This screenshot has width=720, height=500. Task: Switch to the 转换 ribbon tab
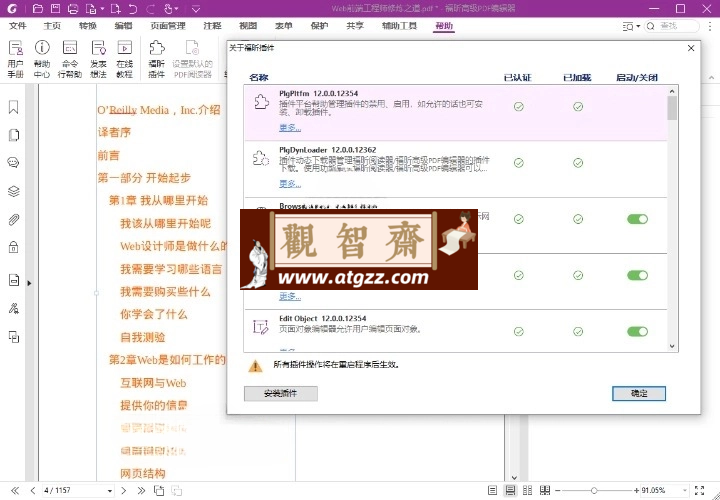pyautogui.click(x=88, y=26)
